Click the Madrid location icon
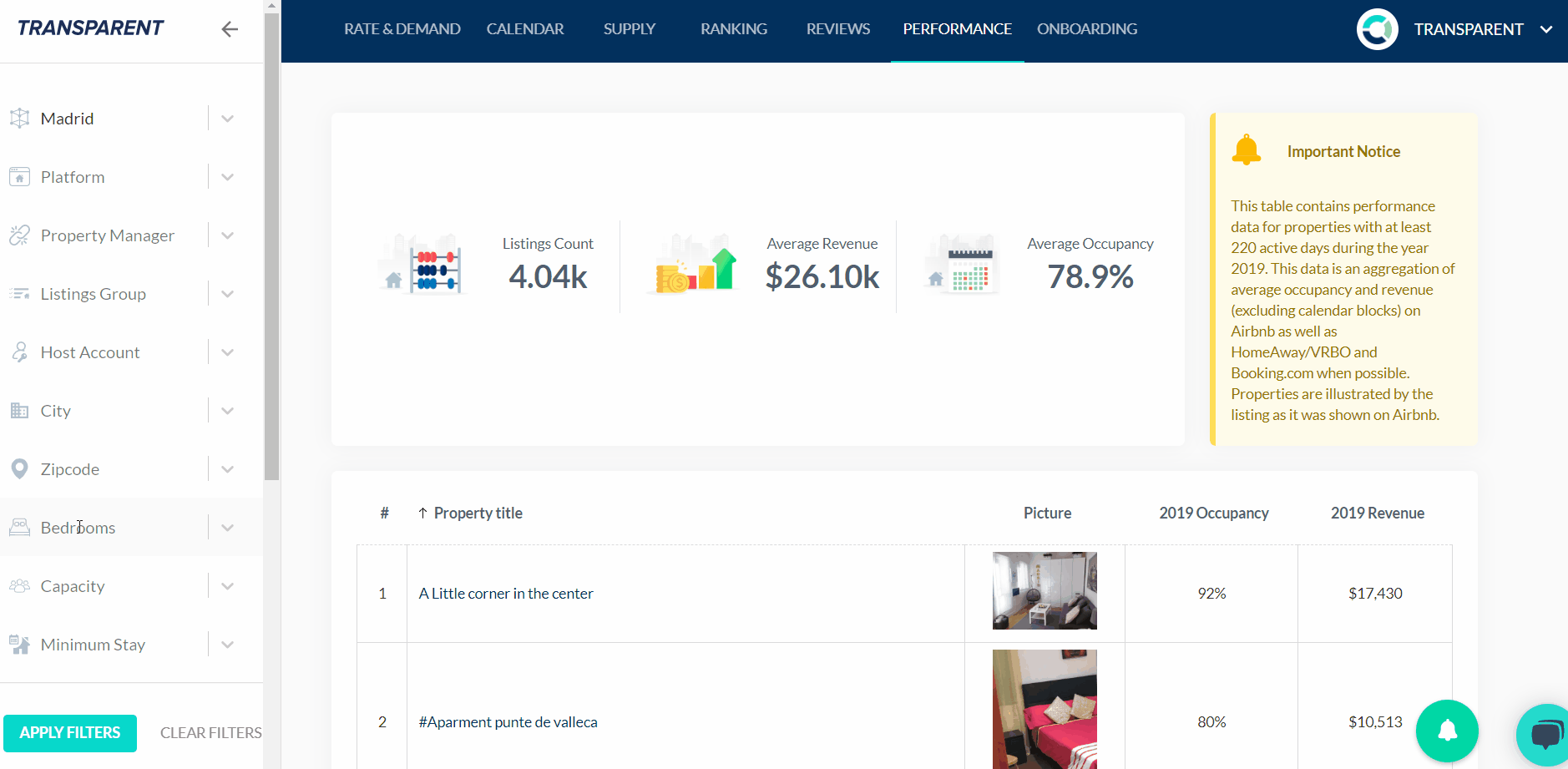The width and height of the screenshot is (1568, 769). (x=19, y=119)
